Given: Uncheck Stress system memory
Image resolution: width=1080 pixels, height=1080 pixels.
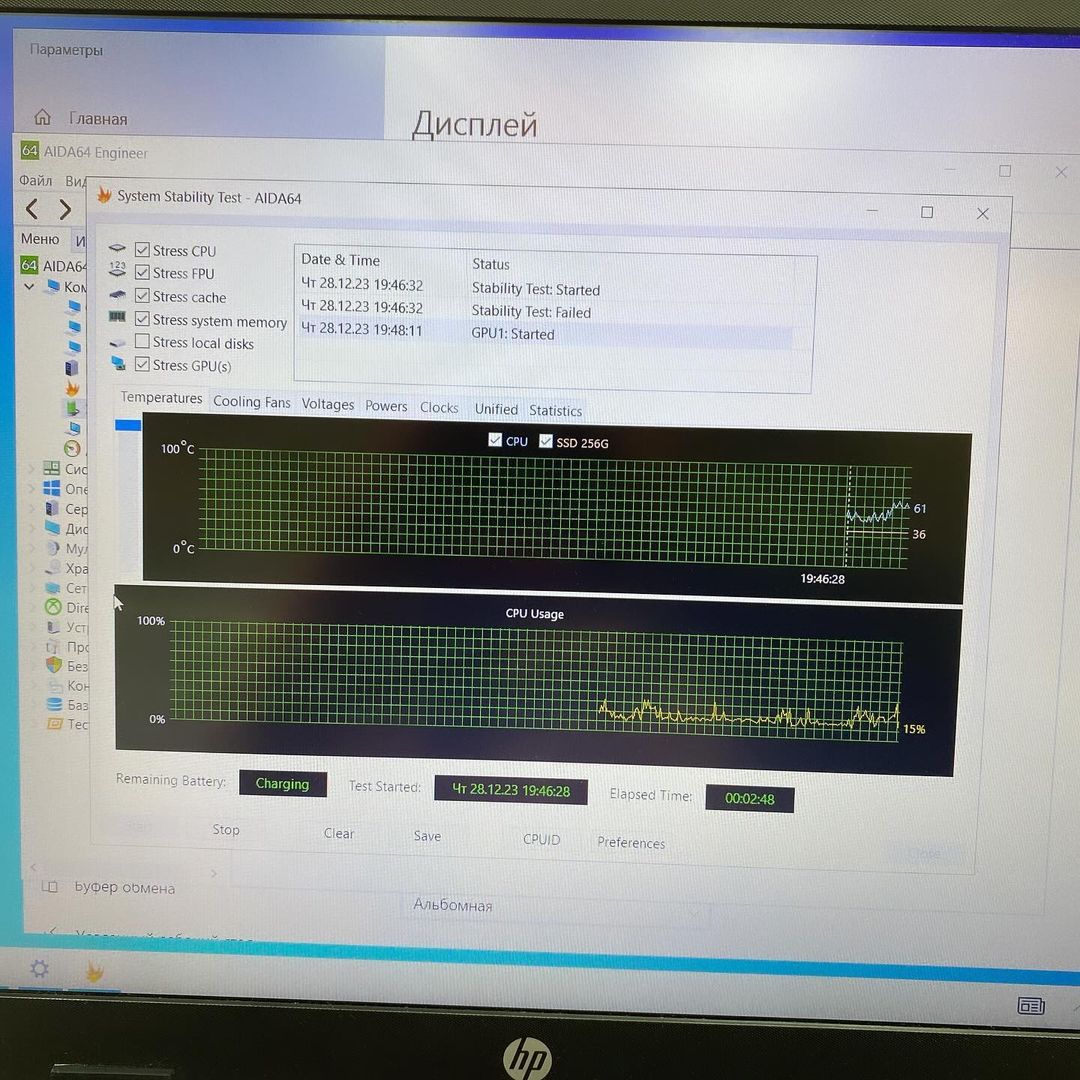Looking at the screenshot, I should (x=143, y=319).
